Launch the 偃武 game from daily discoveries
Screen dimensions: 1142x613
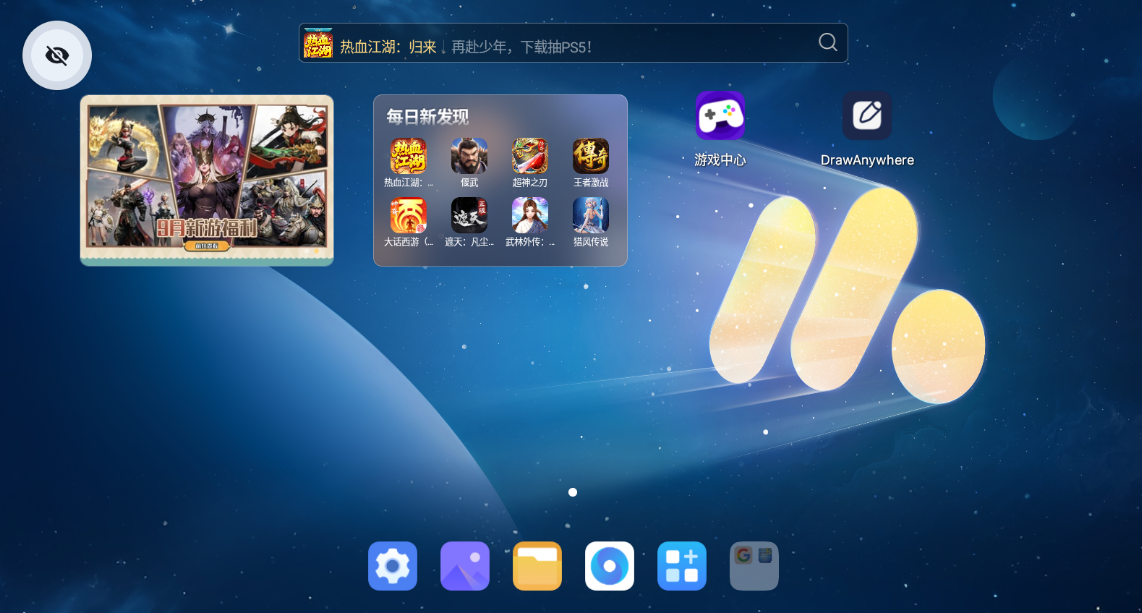point(470,156)
